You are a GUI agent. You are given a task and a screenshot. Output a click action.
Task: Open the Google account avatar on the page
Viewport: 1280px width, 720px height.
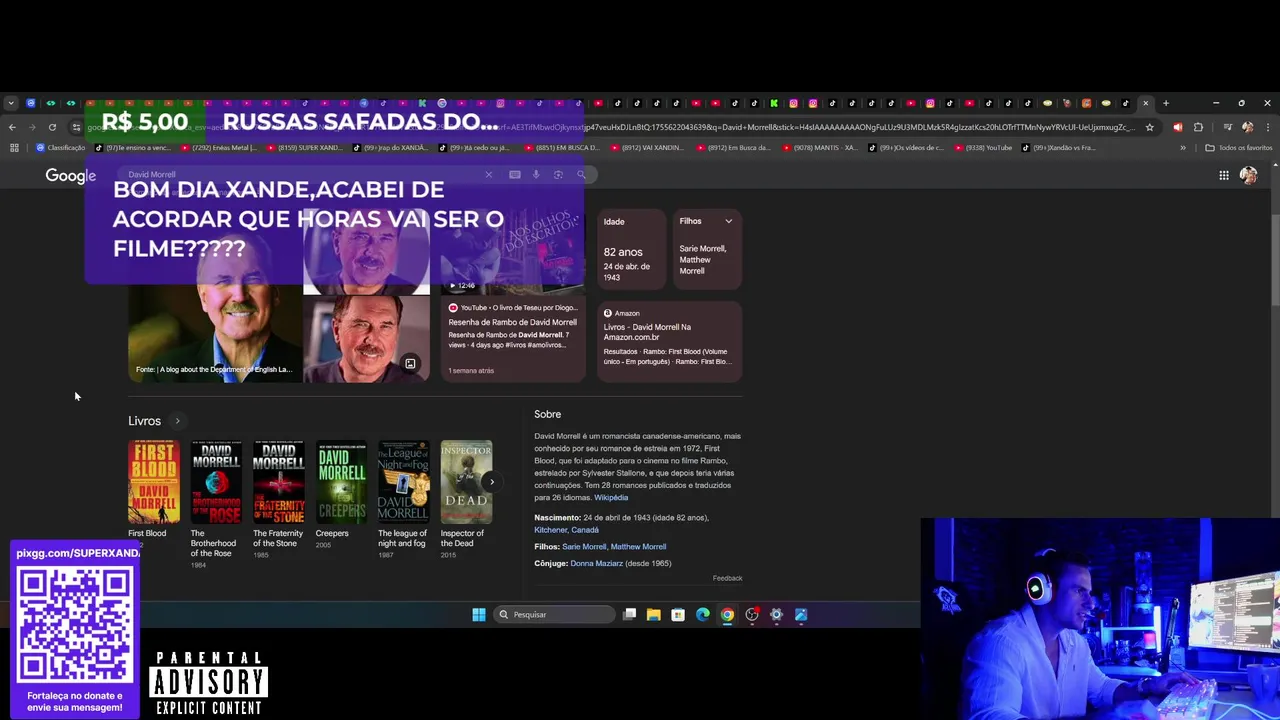(x=1248, y=175)
